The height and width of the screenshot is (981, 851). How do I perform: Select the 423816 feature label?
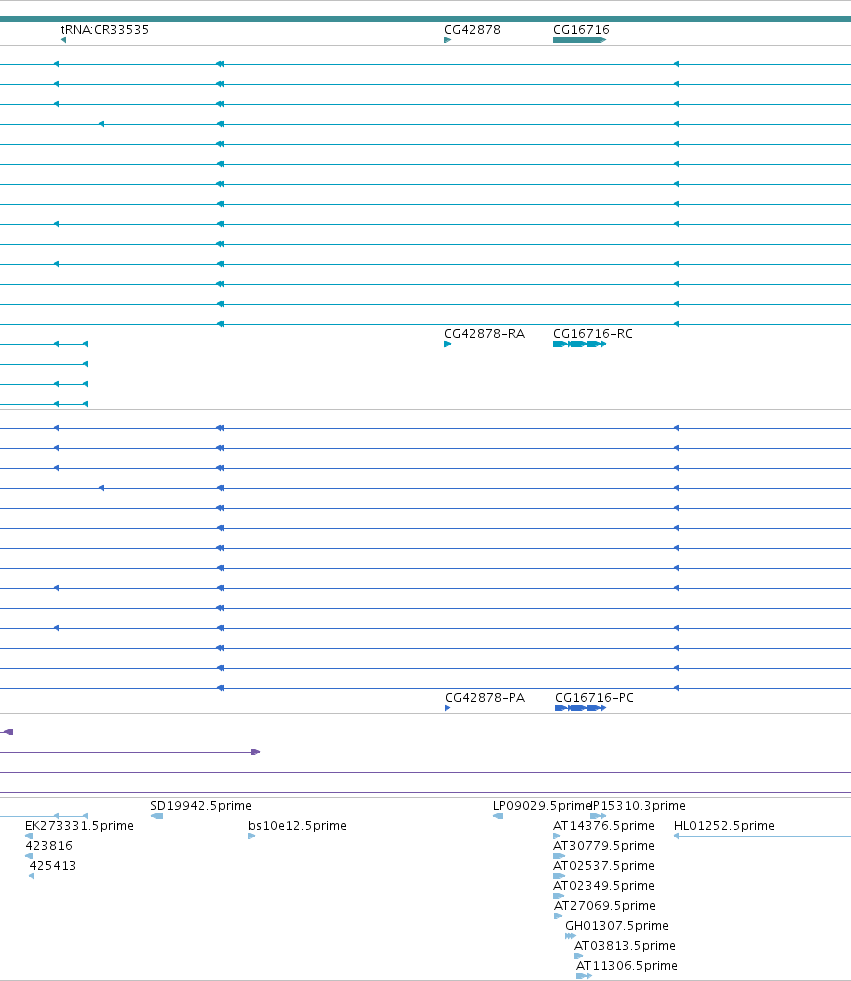49,845
